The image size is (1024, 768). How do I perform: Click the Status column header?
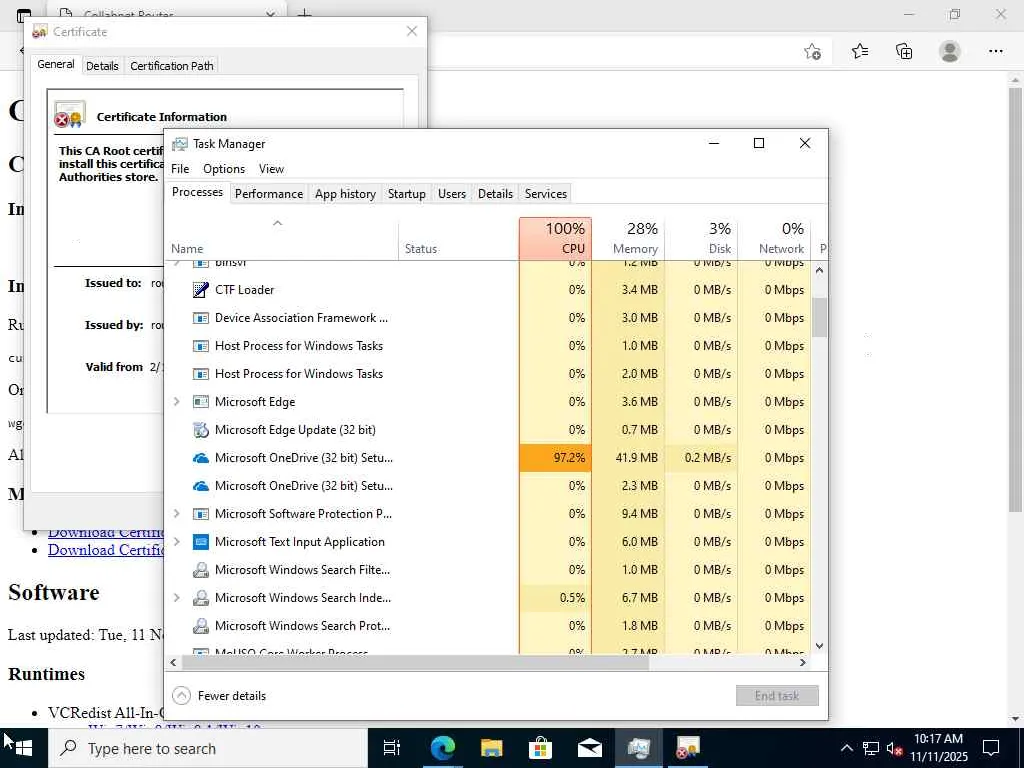458,239
